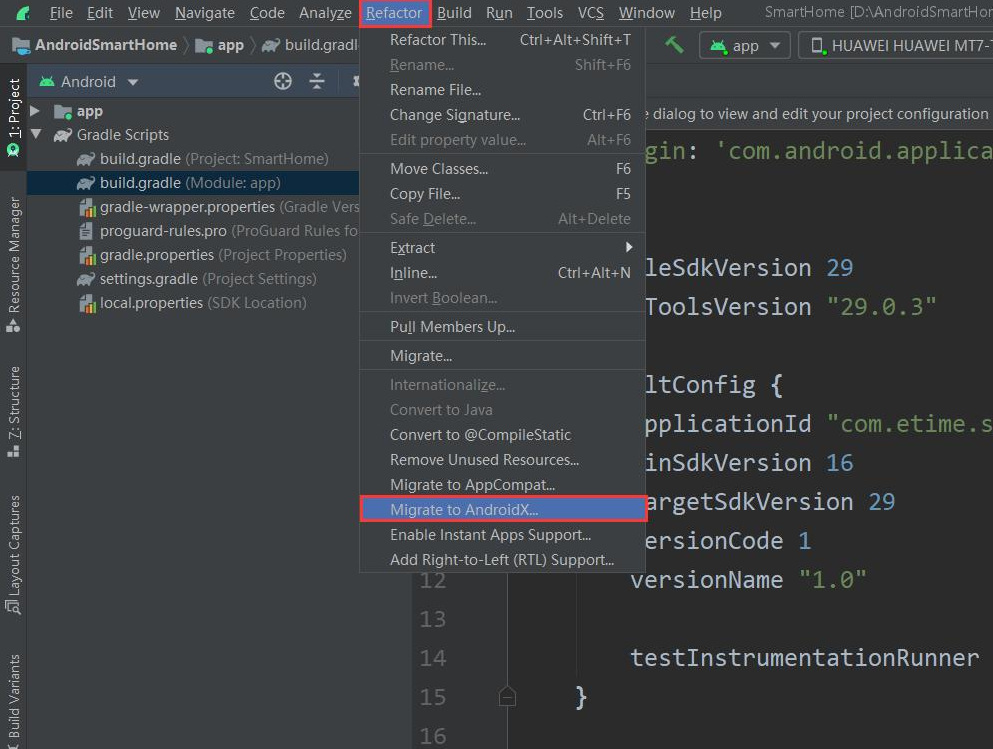The image size is (993, 749).
Task: Click the AndroidSmartHome project breadcrumb
Action: [x=95, y=45]
